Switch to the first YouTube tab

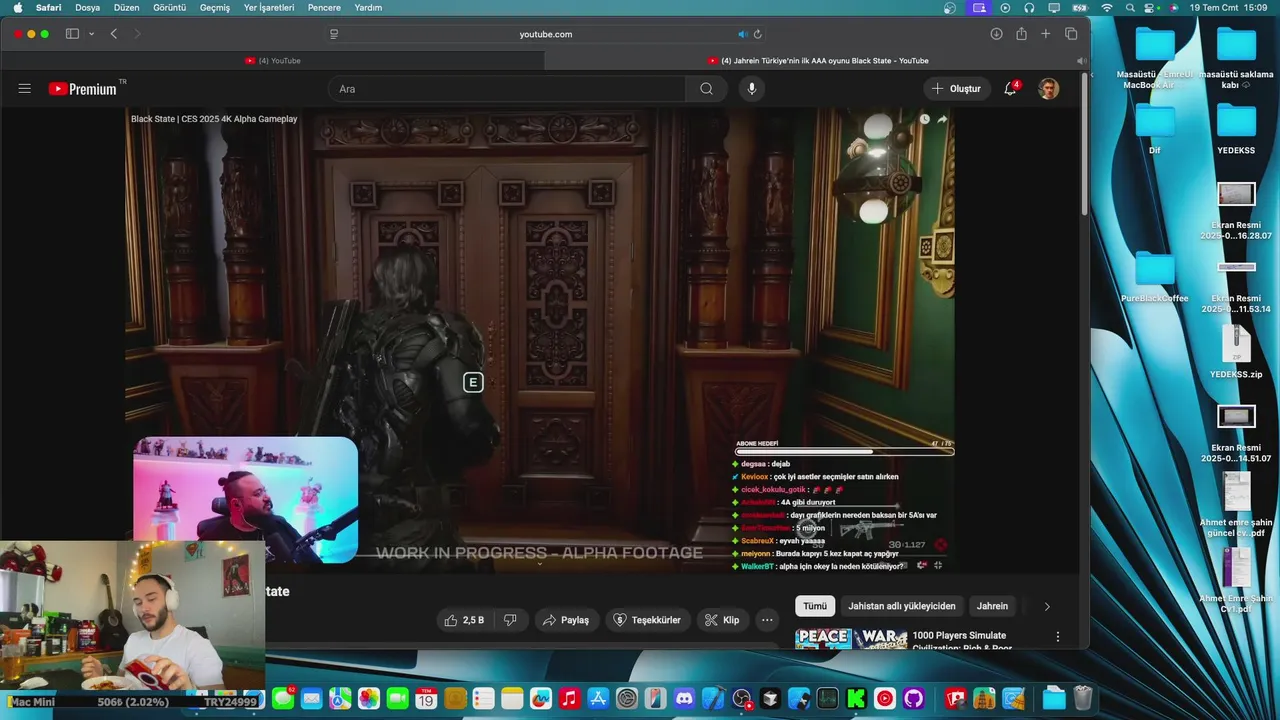pyautogui.click(x=272, y=61)
